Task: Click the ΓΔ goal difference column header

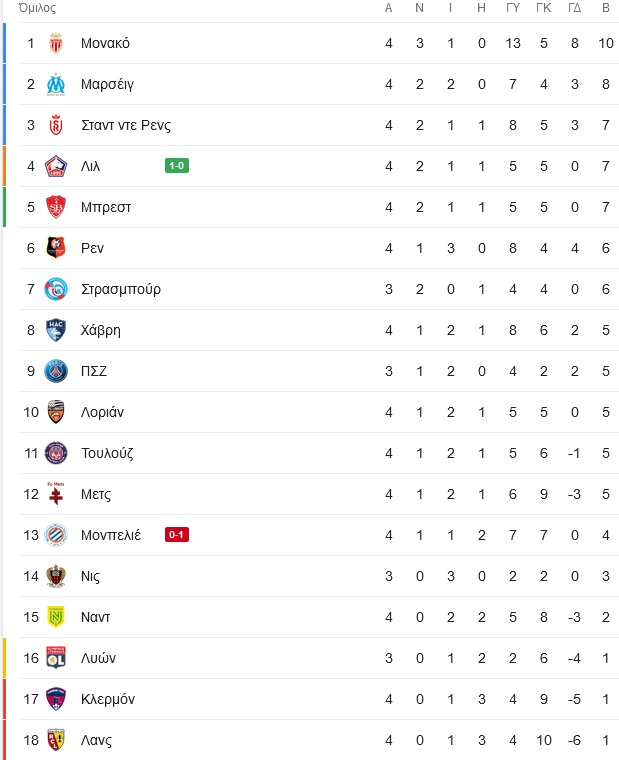Action: pos(574,8)
